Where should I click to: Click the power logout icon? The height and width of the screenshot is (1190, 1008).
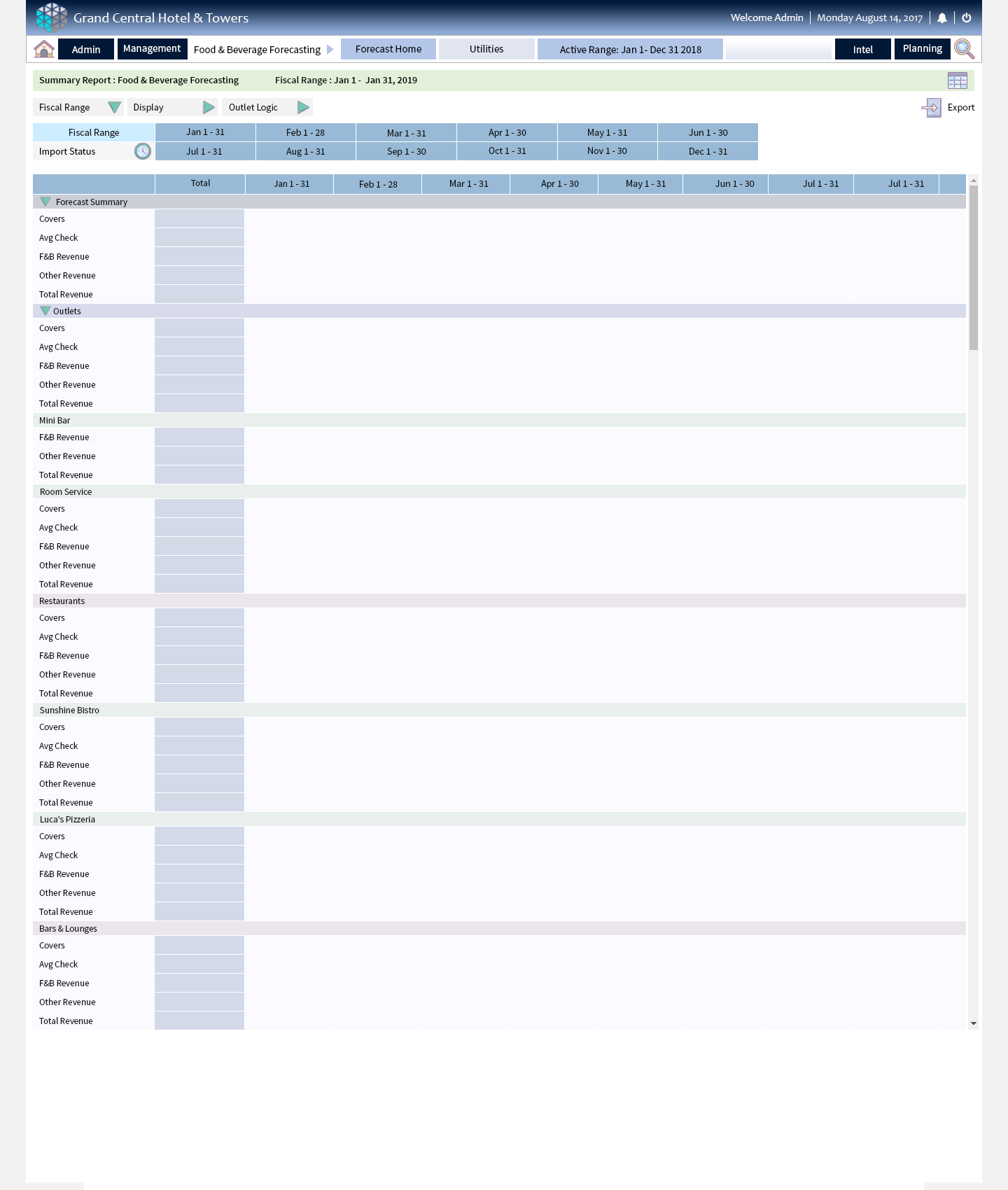tap(967, 18)
